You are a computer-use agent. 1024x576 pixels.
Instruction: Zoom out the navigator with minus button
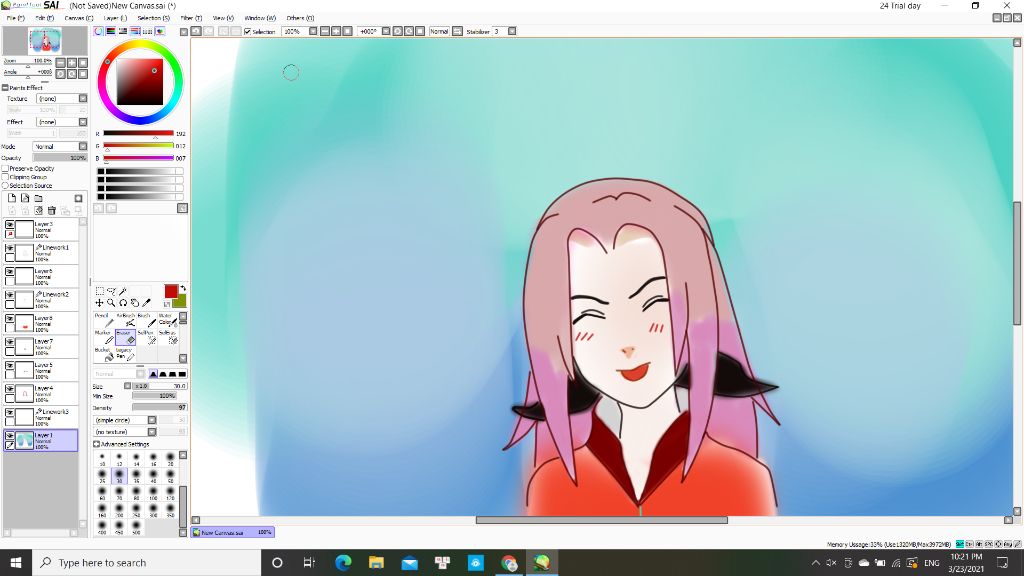tap(60, 63)
